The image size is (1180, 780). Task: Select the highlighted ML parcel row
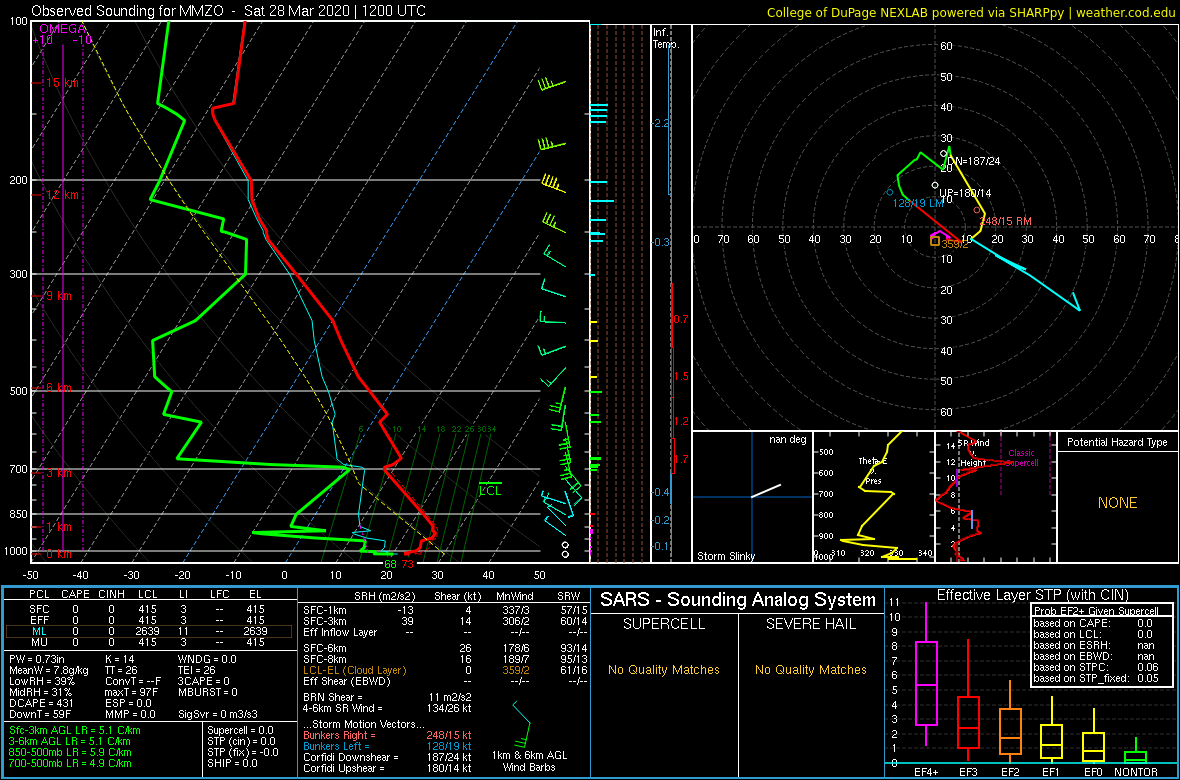pyautogui.click(x=148, y=632)
